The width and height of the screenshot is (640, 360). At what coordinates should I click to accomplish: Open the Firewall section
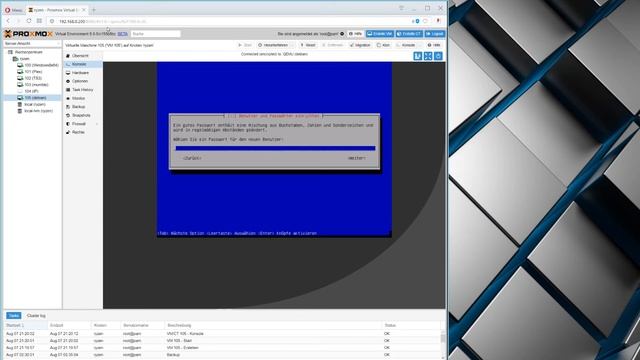tap(79, 124)
